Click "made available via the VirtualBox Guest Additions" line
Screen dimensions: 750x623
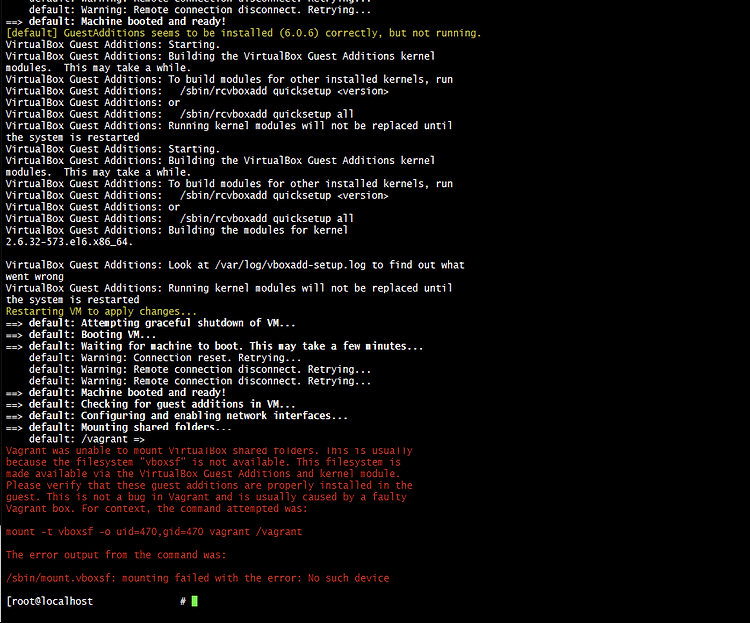[x=203, y=474]
